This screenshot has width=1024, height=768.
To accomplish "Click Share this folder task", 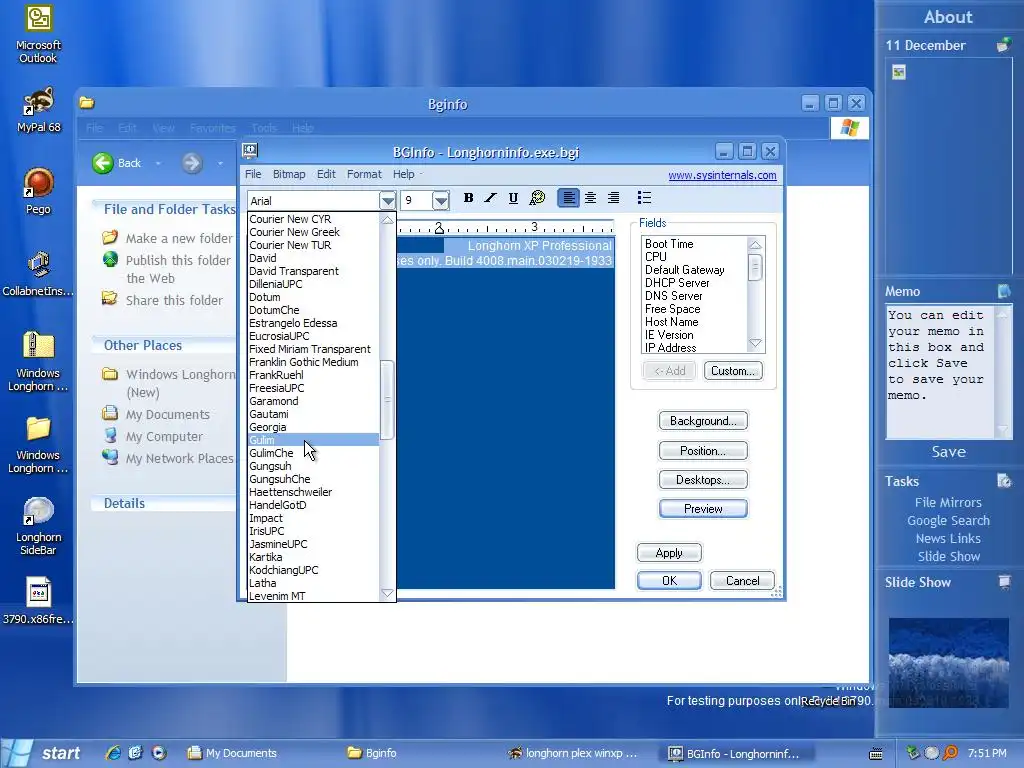I will 163,300.
